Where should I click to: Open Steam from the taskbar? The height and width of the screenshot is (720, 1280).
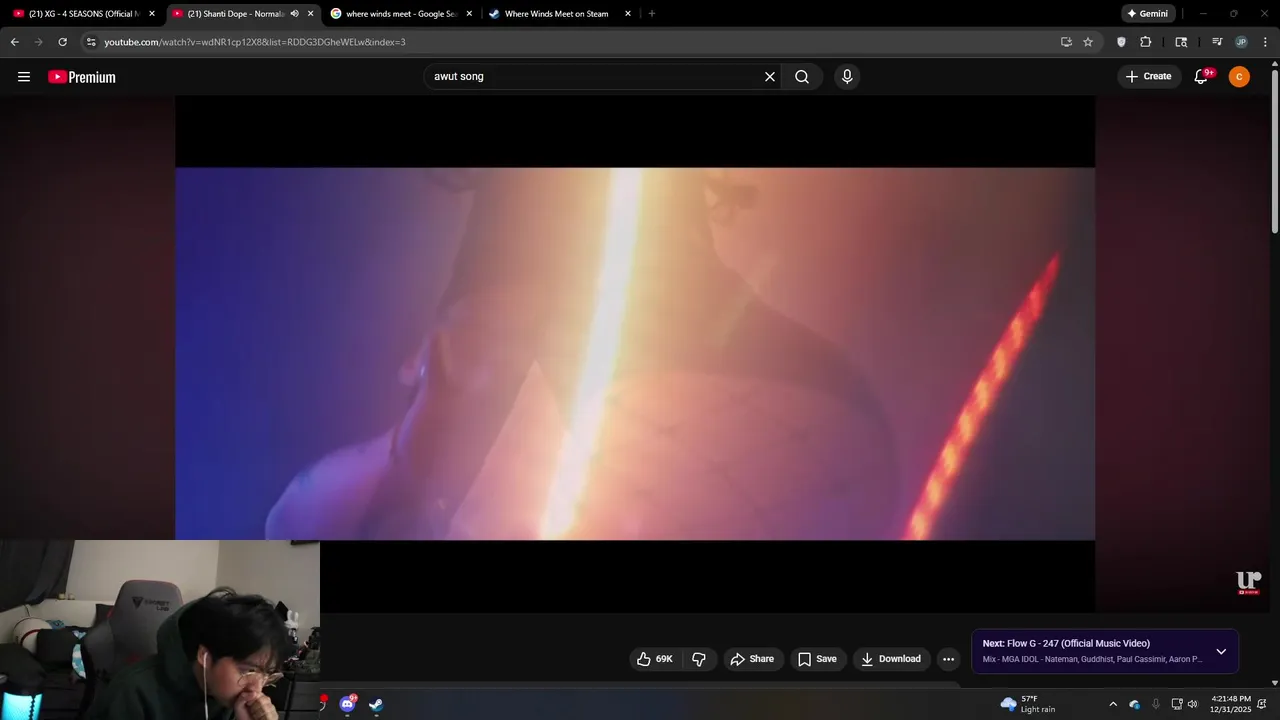(x=376, y=704)
